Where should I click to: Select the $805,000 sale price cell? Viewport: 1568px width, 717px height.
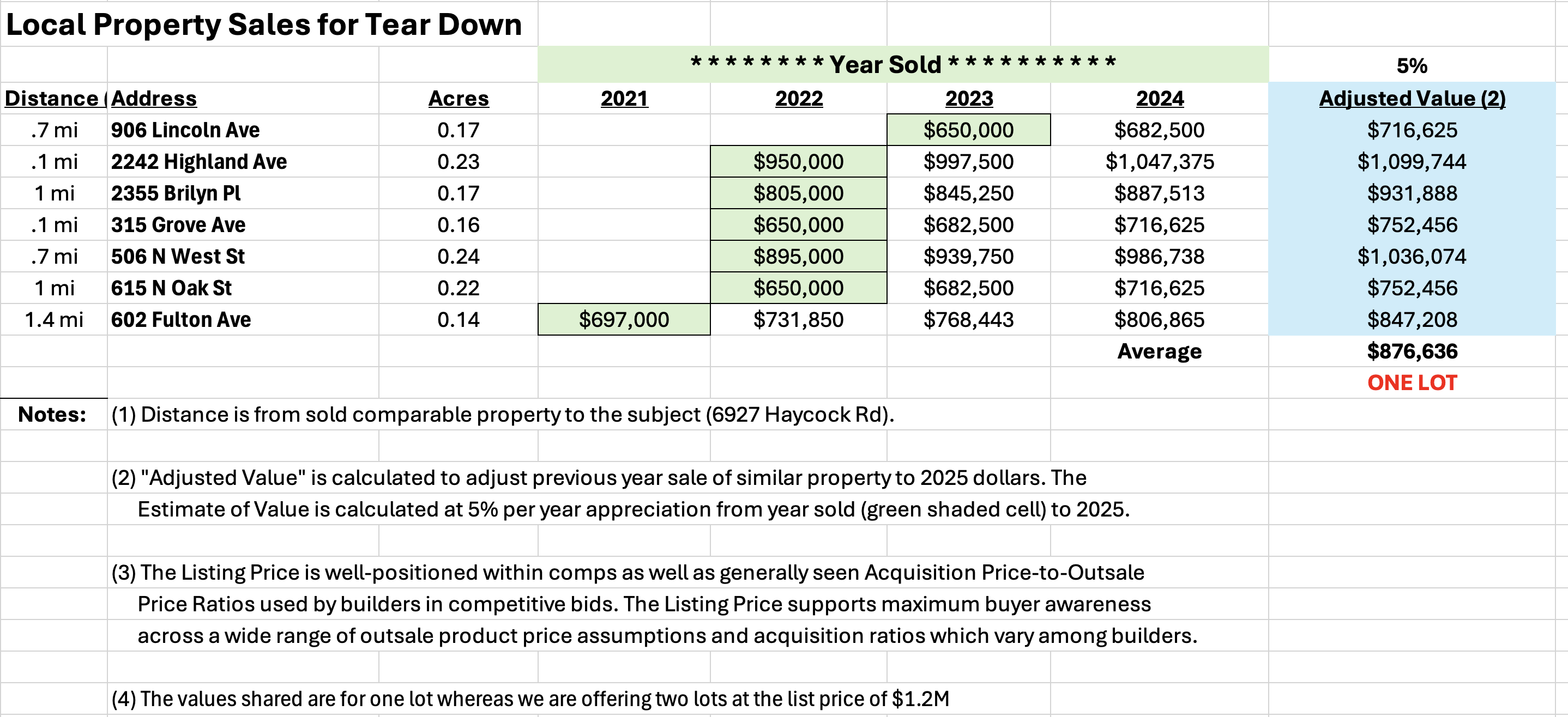coord(798,193)
